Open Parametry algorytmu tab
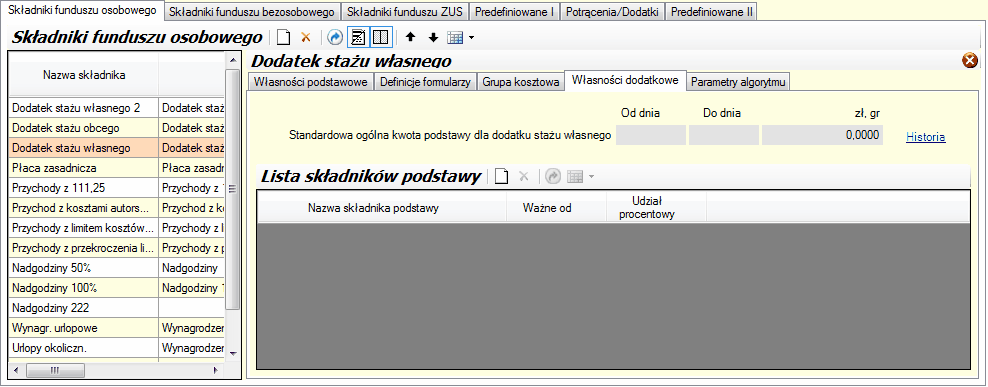Screen dimensions: 988x387 click(x=738, y=83)
